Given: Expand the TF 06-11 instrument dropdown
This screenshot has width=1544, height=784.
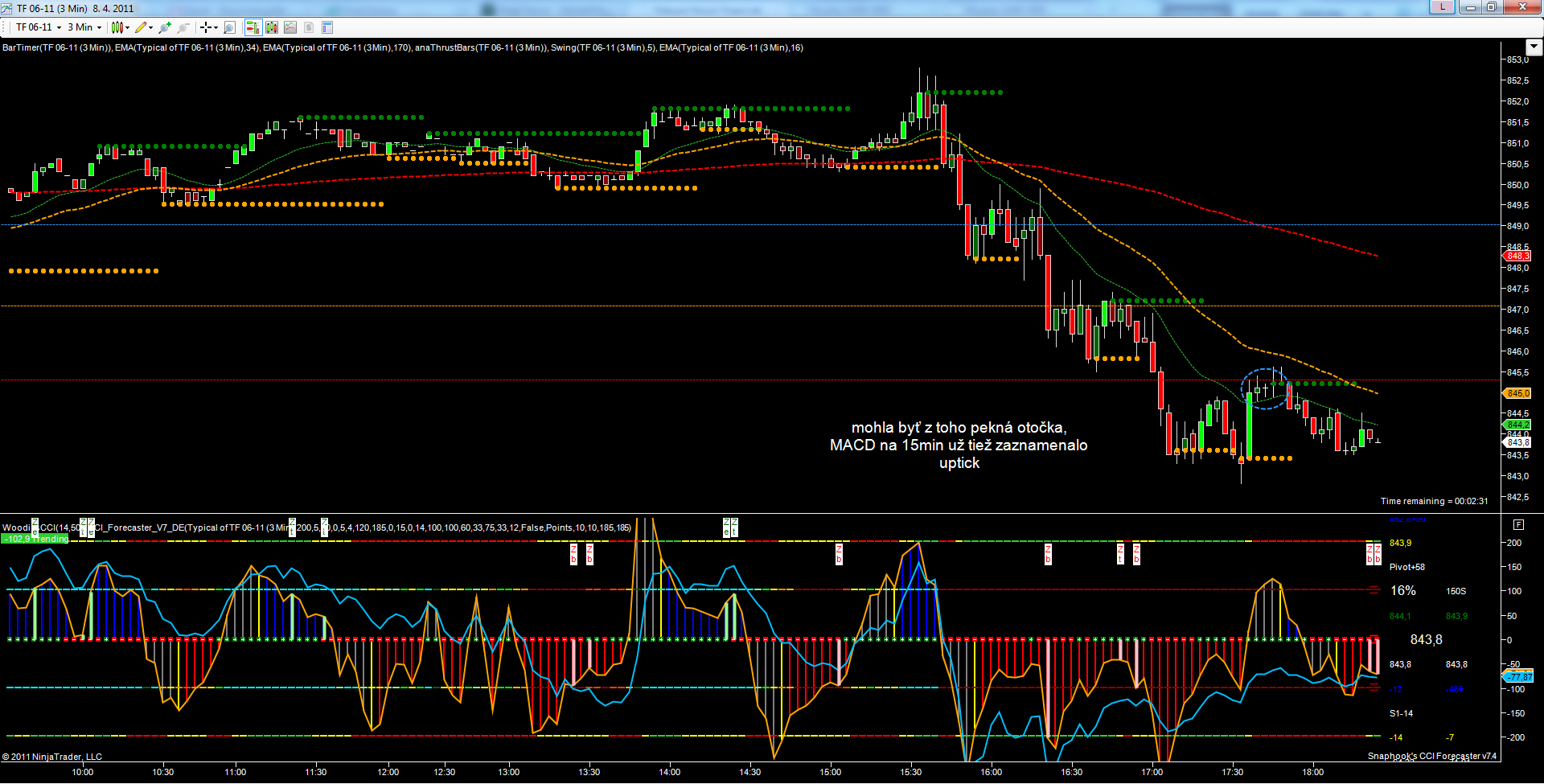Looking at the screenshot, I should [59, 27].
